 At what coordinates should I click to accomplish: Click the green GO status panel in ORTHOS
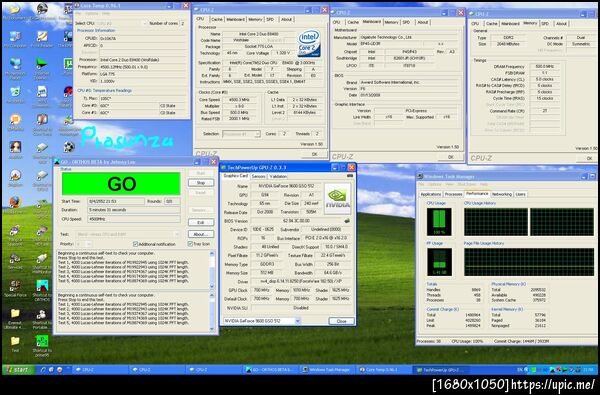121,184
